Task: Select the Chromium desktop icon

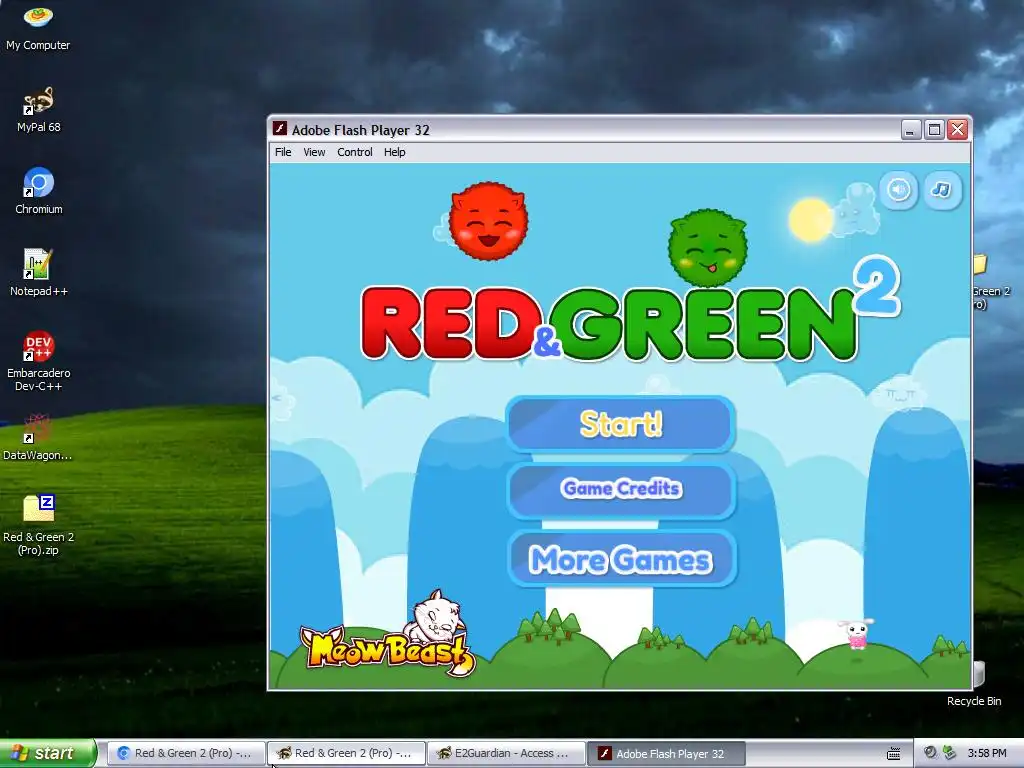Action: [39, 191]
